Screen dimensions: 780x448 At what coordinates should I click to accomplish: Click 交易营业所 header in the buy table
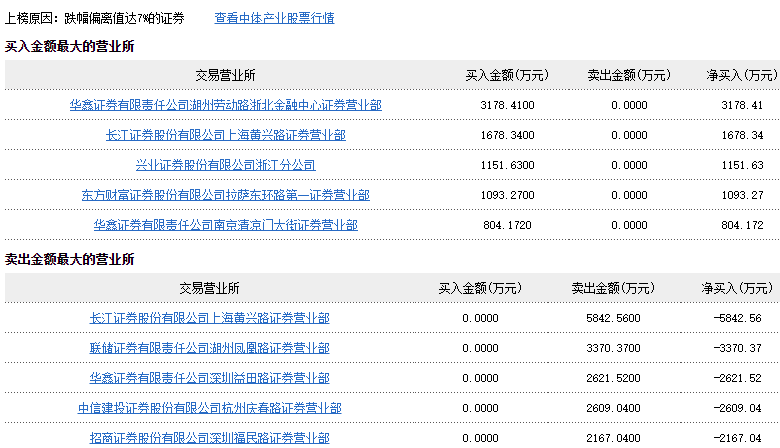225,75
